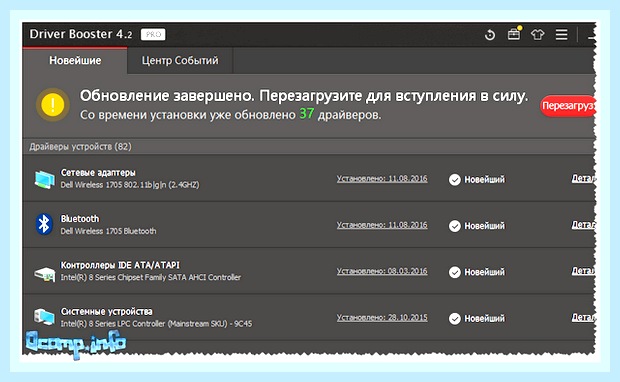Click checkmark icon in Контроллеры IDE row

[x=455, y=272]
